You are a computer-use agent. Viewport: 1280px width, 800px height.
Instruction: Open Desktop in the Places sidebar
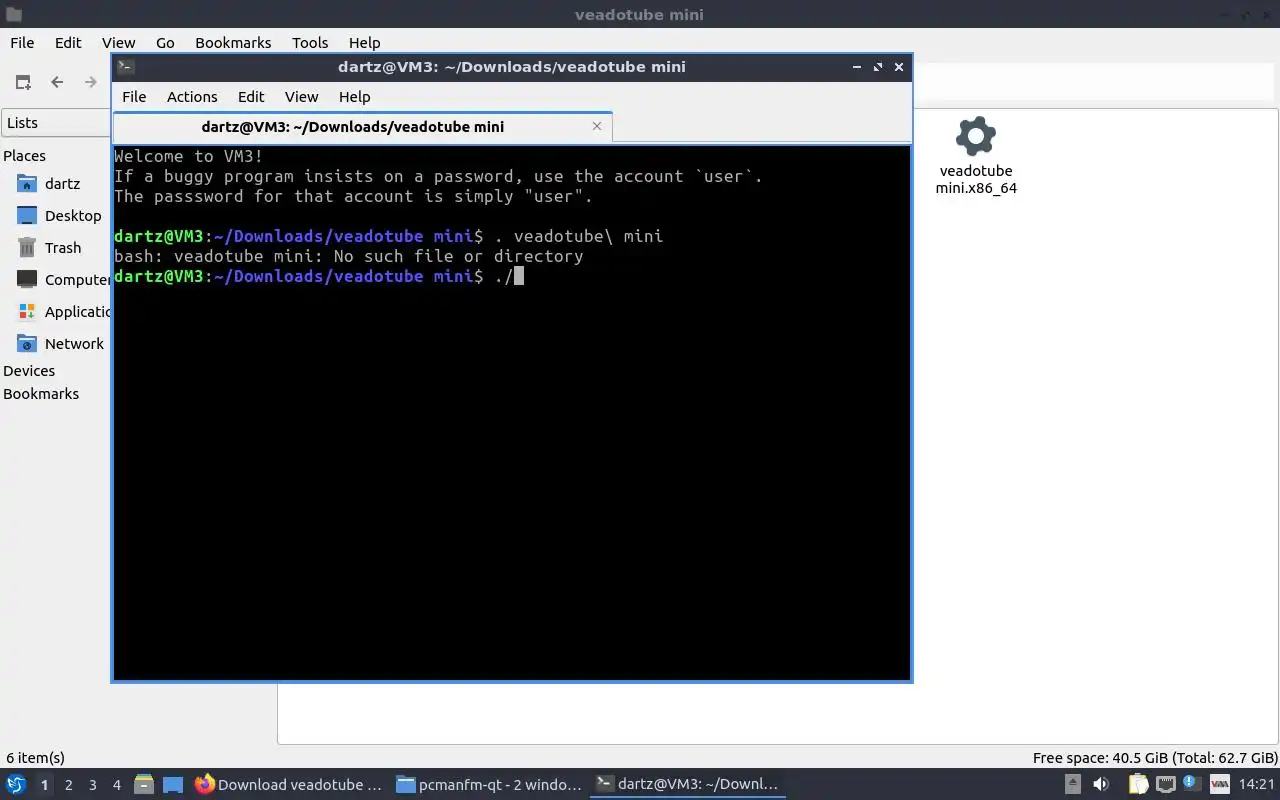click(x=73, y=216)
